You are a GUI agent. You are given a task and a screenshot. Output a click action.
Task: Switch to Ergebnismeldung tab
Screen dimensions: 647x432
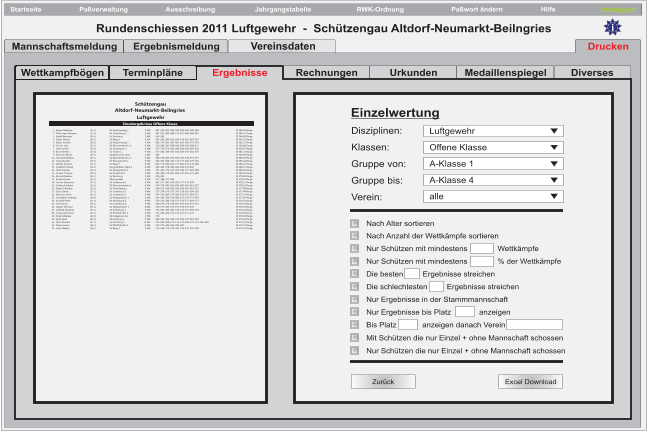(176, 46)
